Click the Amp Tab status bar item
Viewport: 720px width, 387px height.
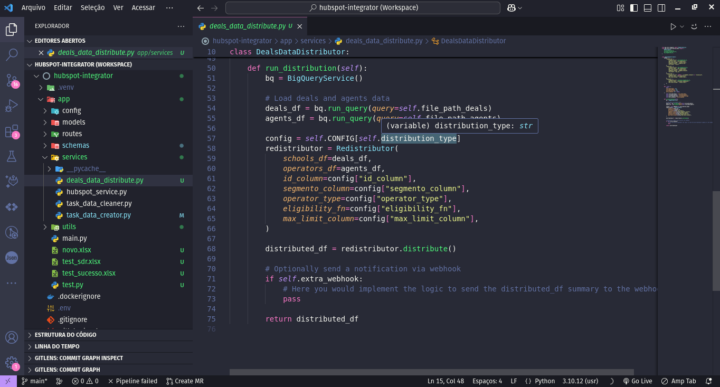pyautogui.click(x=679, y=381)
